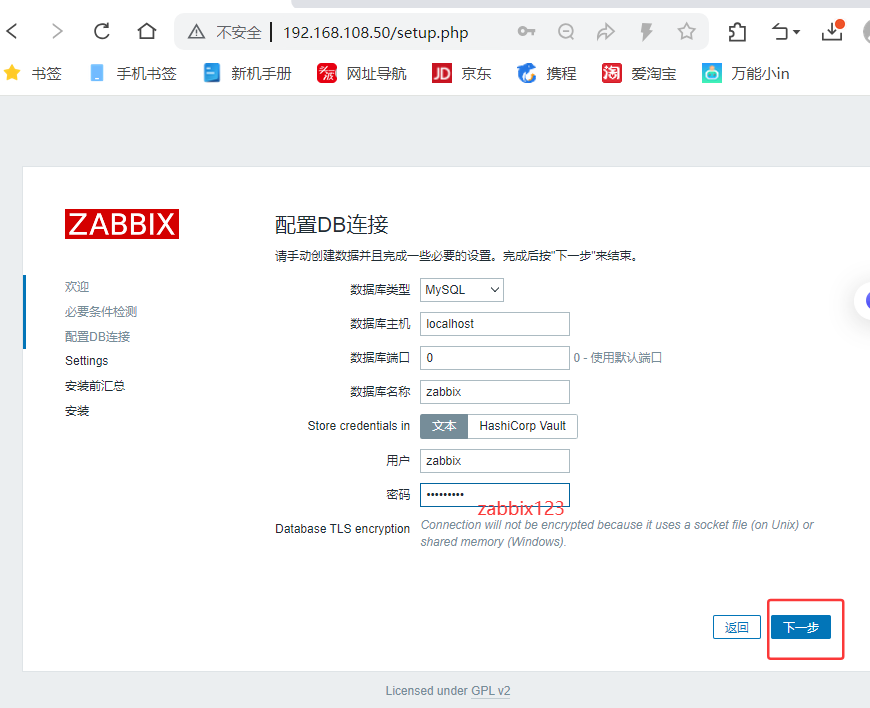This screenshot has height=708, width=870.
Task: Click the browser forward arrow
Action: (x=57, y=31)
